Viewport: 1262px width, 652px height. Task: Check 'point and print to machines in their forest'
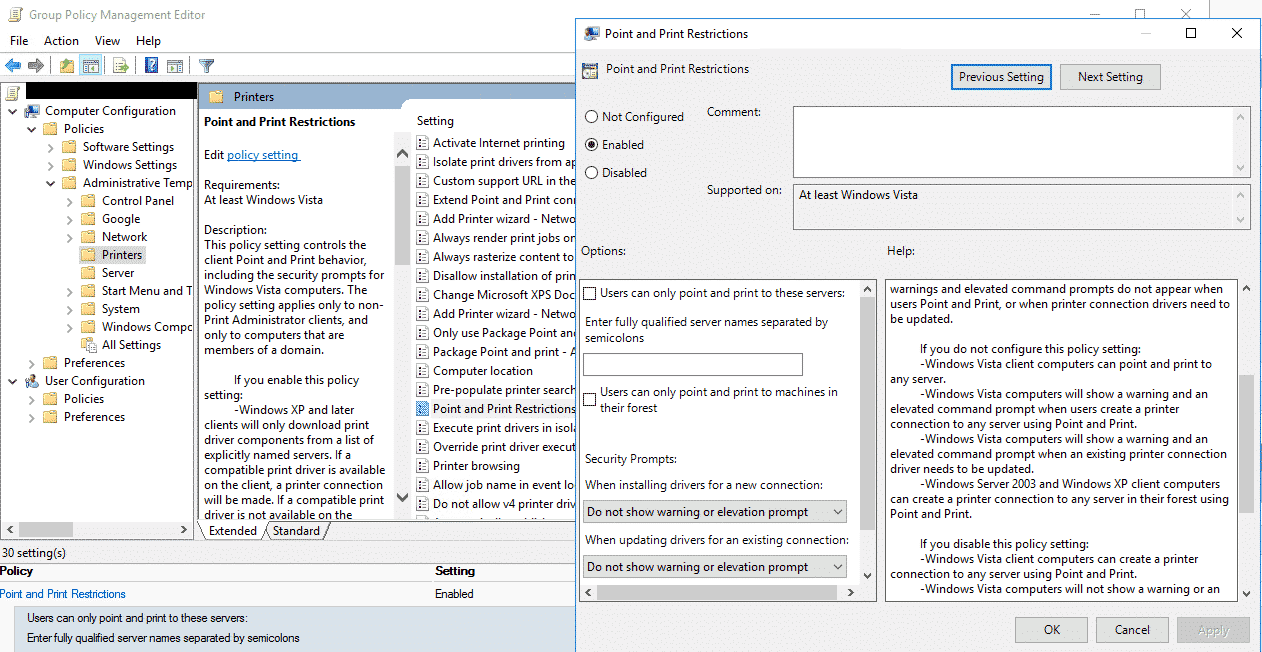(x=590, y=400)
